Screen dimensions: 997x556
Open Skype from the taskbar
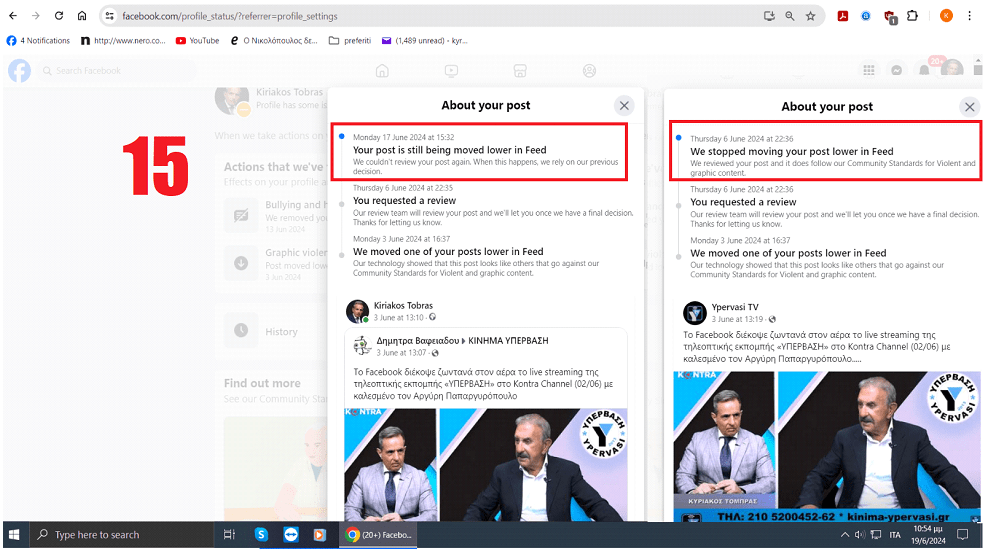pos(261,534)
